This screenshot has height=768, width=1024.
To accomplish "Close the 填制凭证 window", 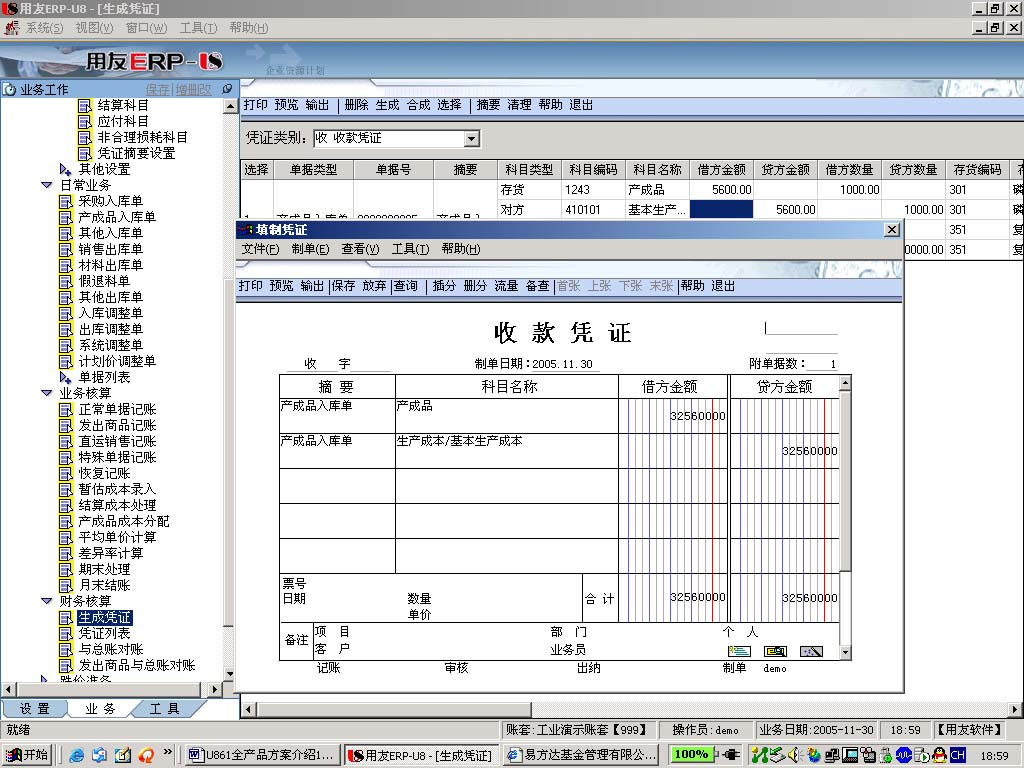I will pos(891,230).
